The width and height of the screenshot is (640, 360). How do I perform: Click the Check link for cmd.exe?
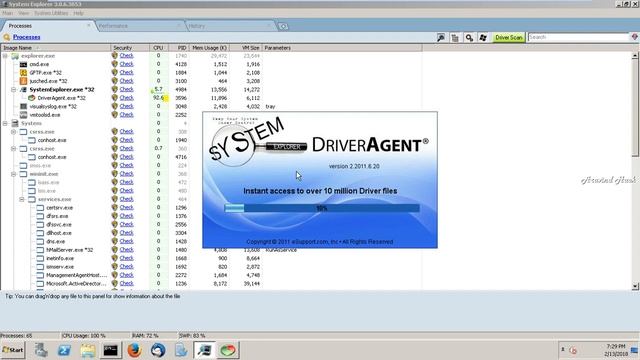pyautogui.click(x=127, y=64)
